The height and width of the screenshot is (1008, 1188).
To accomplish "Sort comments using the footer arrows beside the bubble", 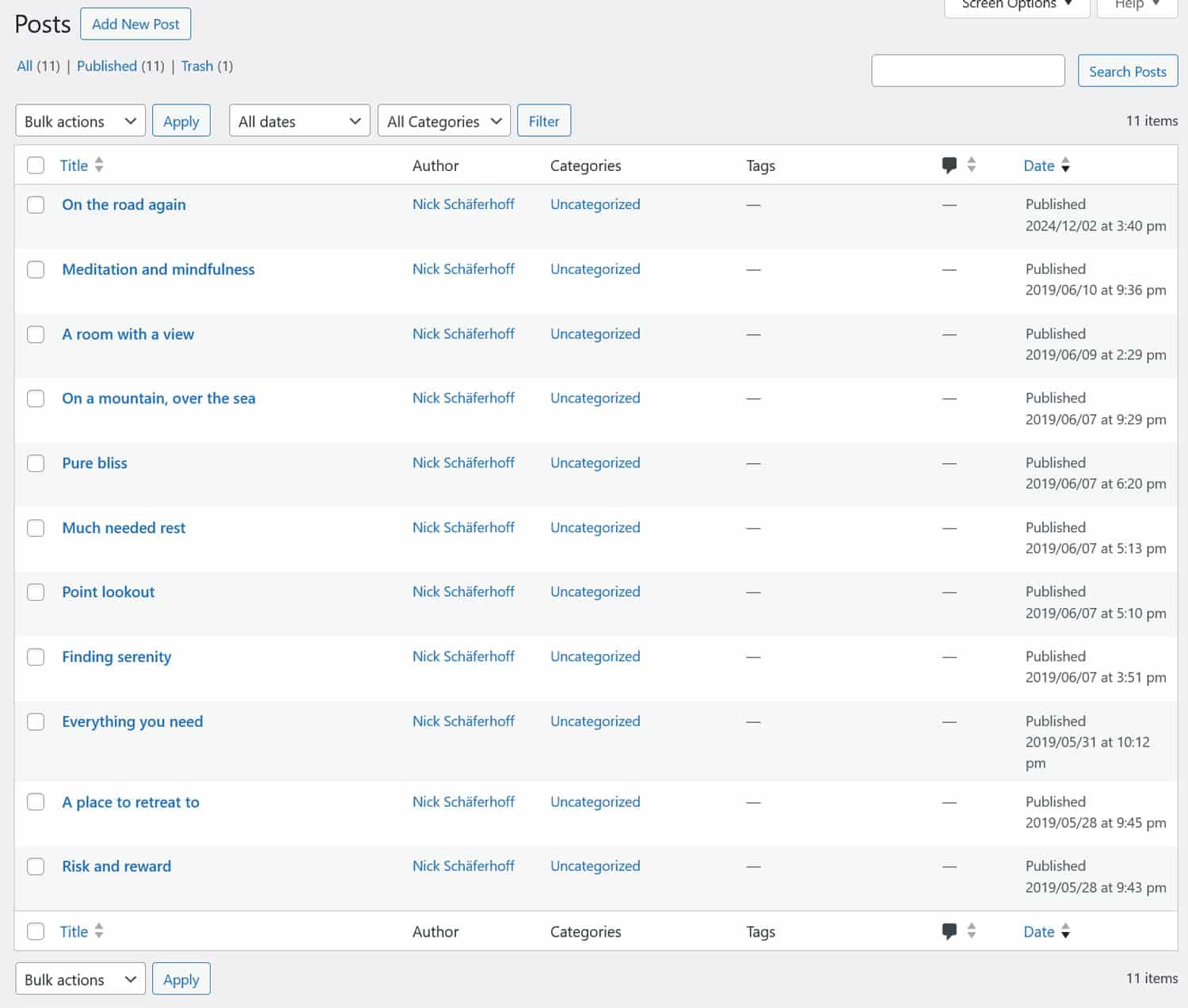I will pos(971,930).
